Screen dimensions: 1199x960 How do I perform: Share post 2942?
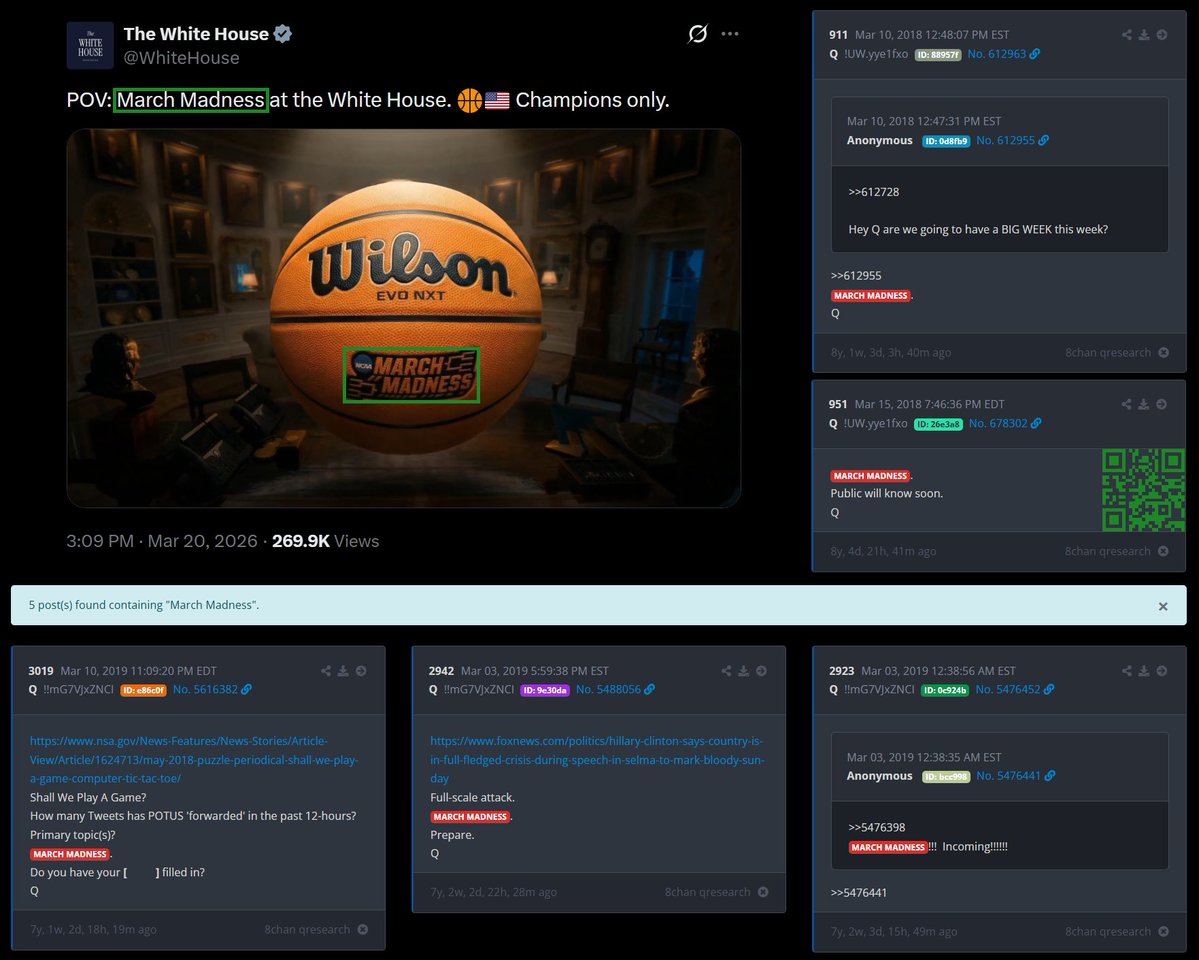[726, 671]
